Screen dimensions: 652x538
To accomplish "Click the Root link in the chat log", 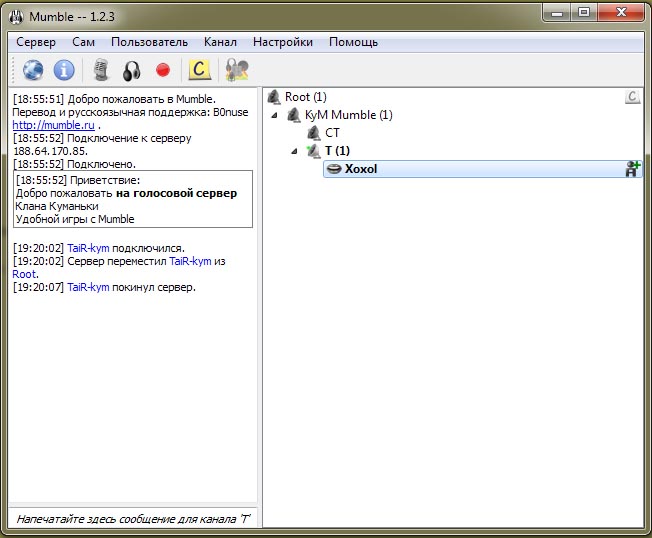I will click(x=24, y=274).
